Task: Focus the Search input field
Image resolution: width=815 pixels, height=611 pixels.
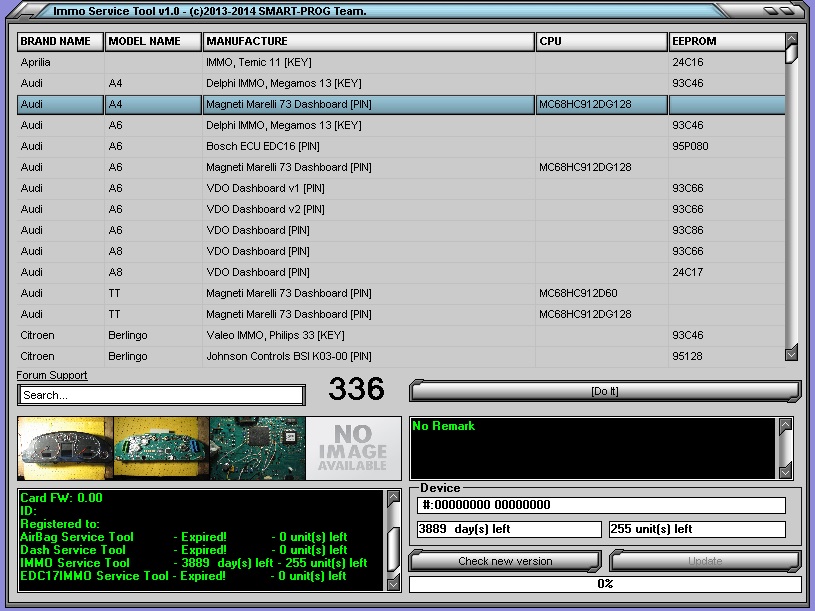Action: pyautogui.click(x=161, y=395)
